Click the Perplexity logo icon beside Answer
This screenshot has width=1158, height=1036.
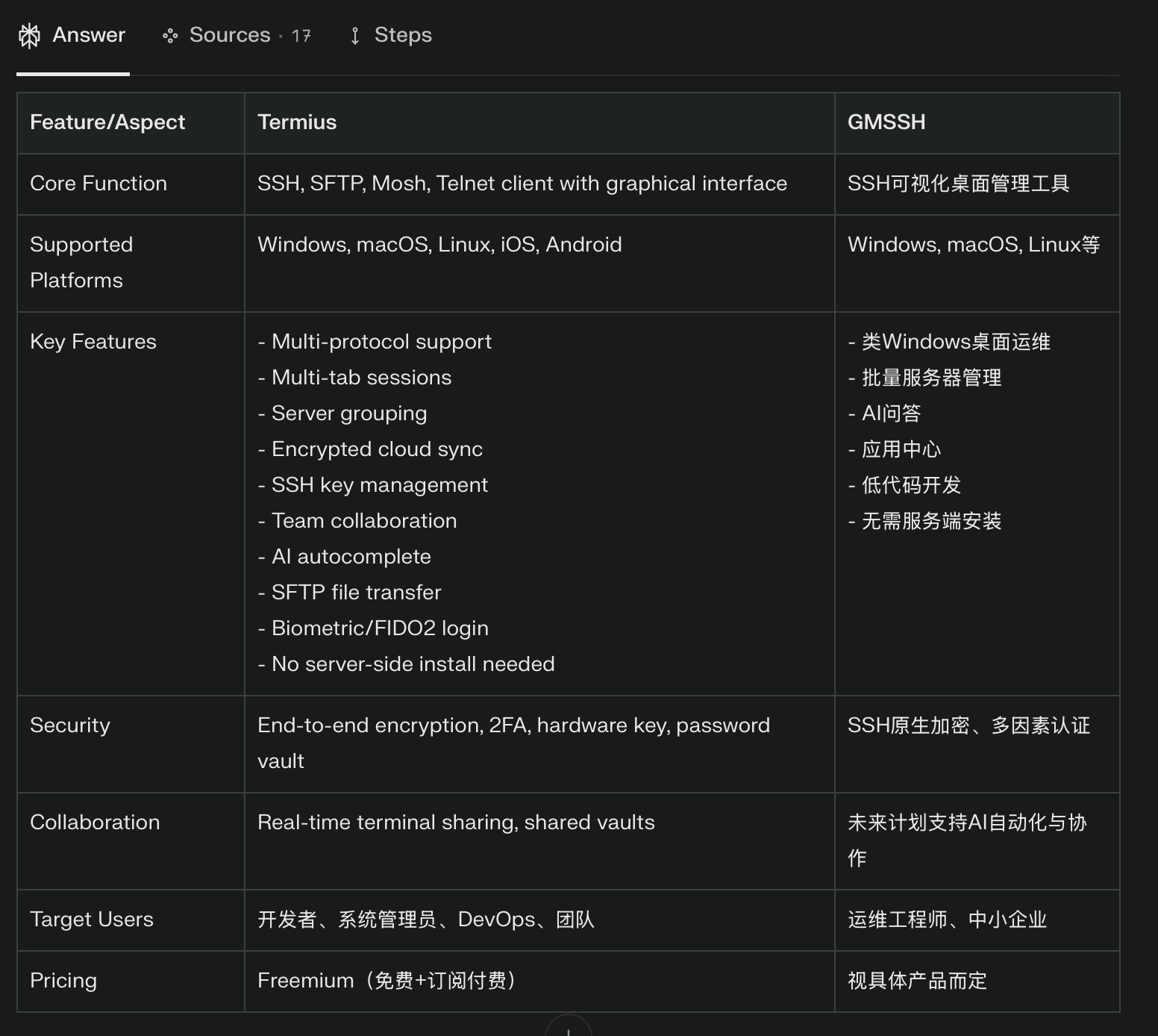click(29, 36)
